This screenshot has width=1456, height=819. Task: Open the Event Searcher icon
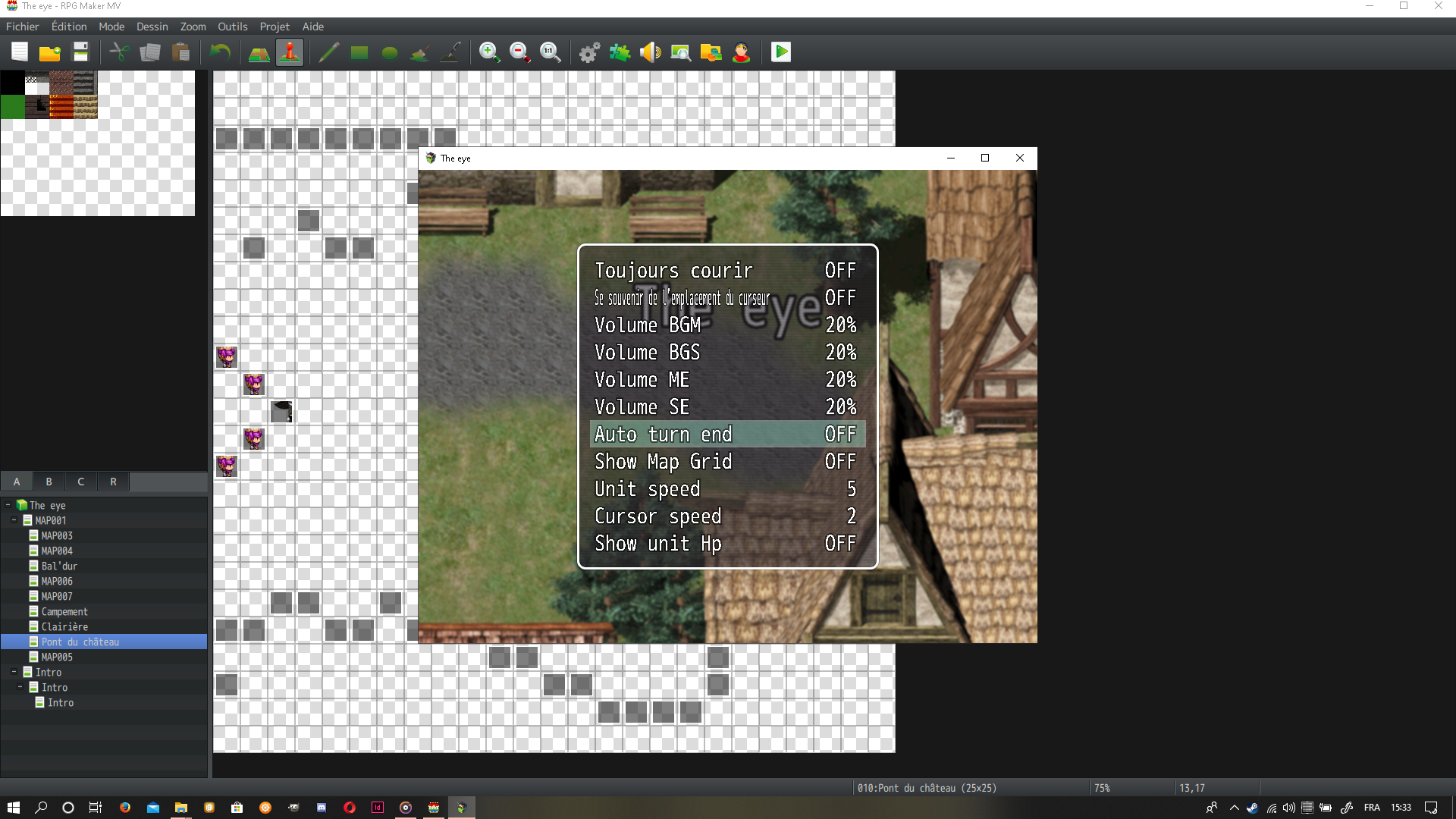coord(681,52)
